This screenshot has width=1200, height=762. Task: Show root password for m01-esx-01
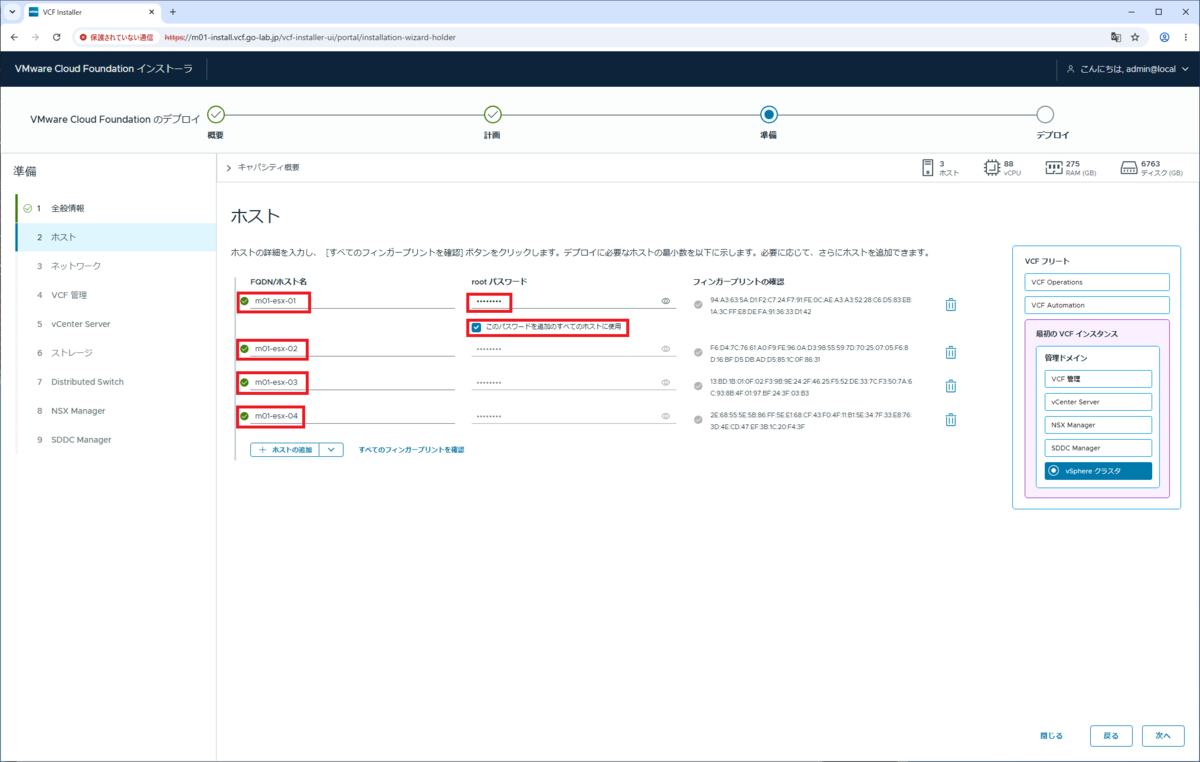pos(665,301)
